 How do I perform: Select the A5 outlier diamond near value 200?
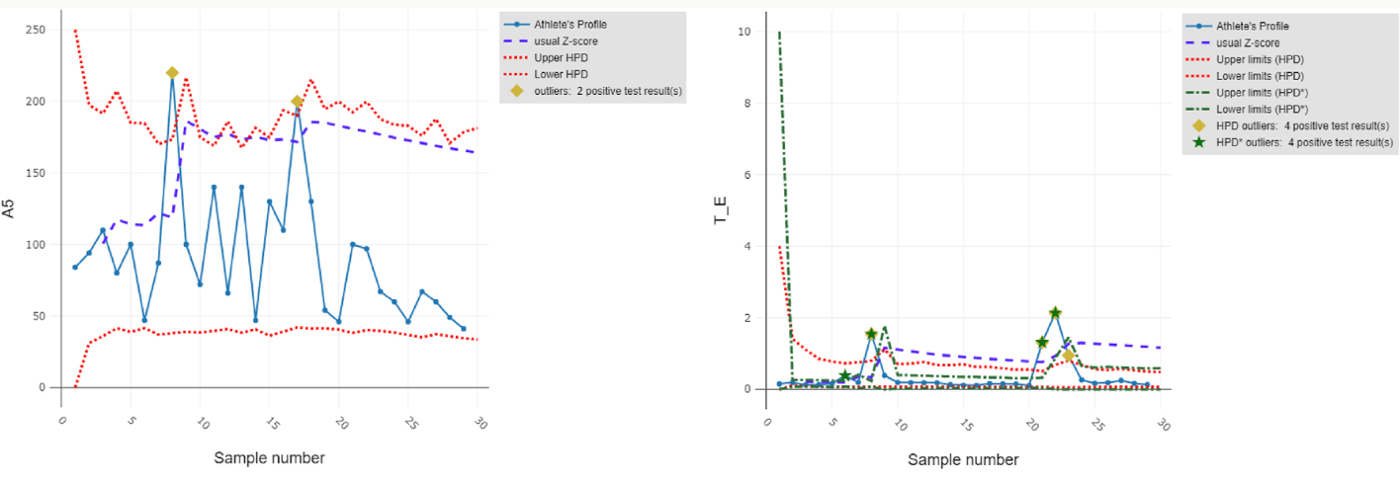tap(297, 102)
